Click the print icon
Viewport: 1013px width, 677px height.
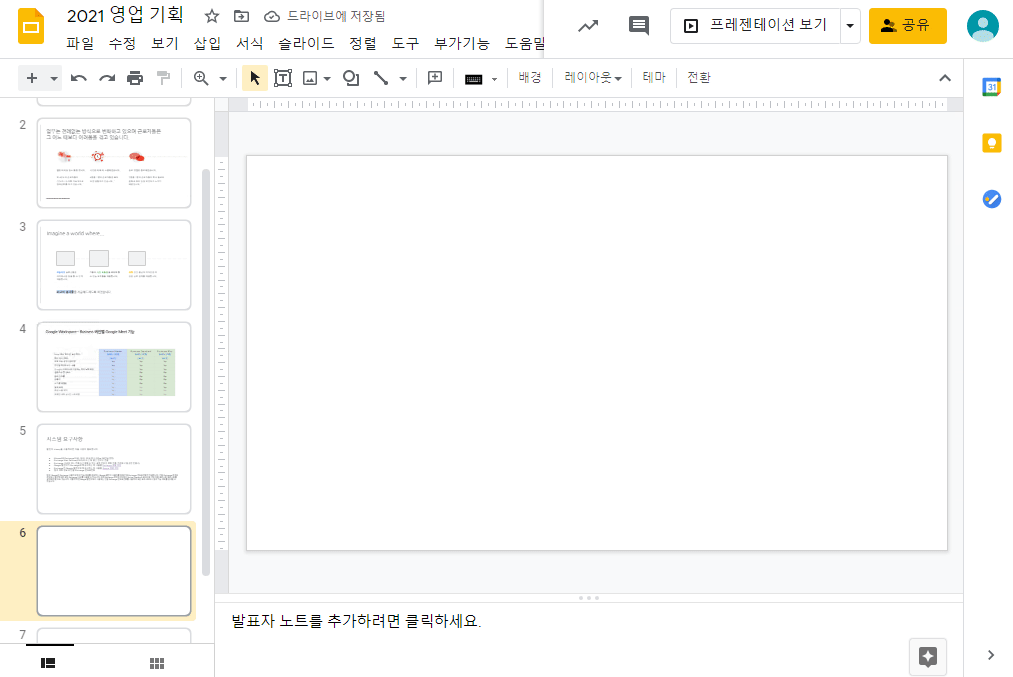(135, 78)
